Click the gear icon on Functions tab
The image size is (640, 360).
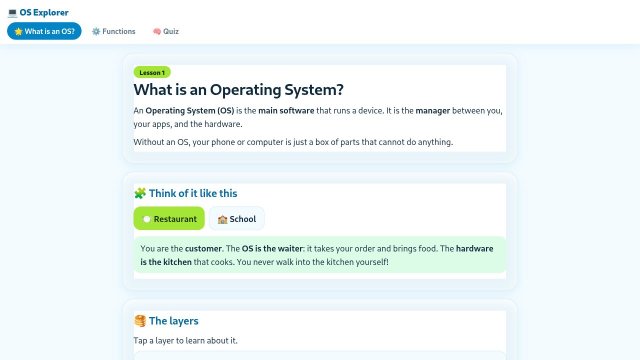(x=96, y=31)
